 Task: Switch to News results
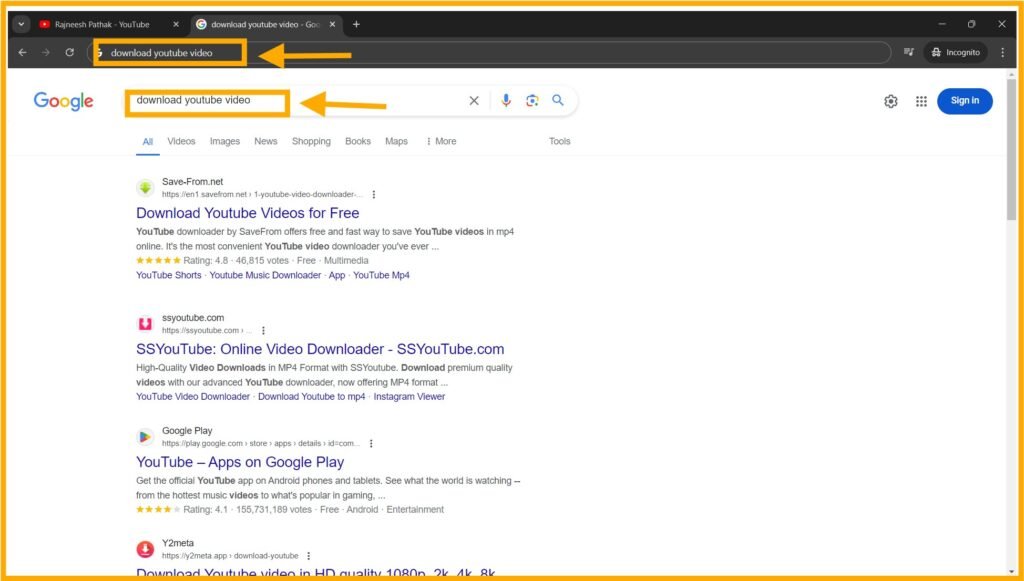pos(266,141)
